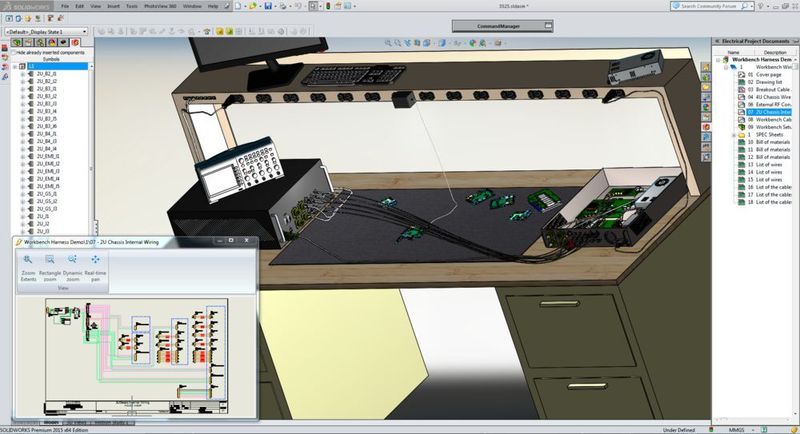
Task: Select the 2U_B3_J4 component in the tree
Action: pyautogui.click(x=46, y=111)
